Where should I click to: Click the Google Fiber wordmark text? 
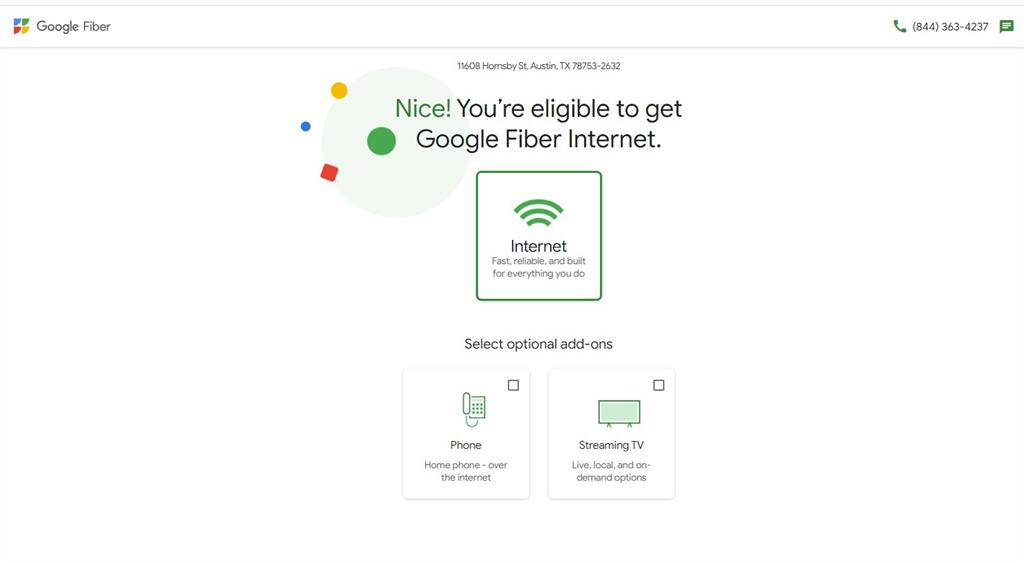click(74, 27)
